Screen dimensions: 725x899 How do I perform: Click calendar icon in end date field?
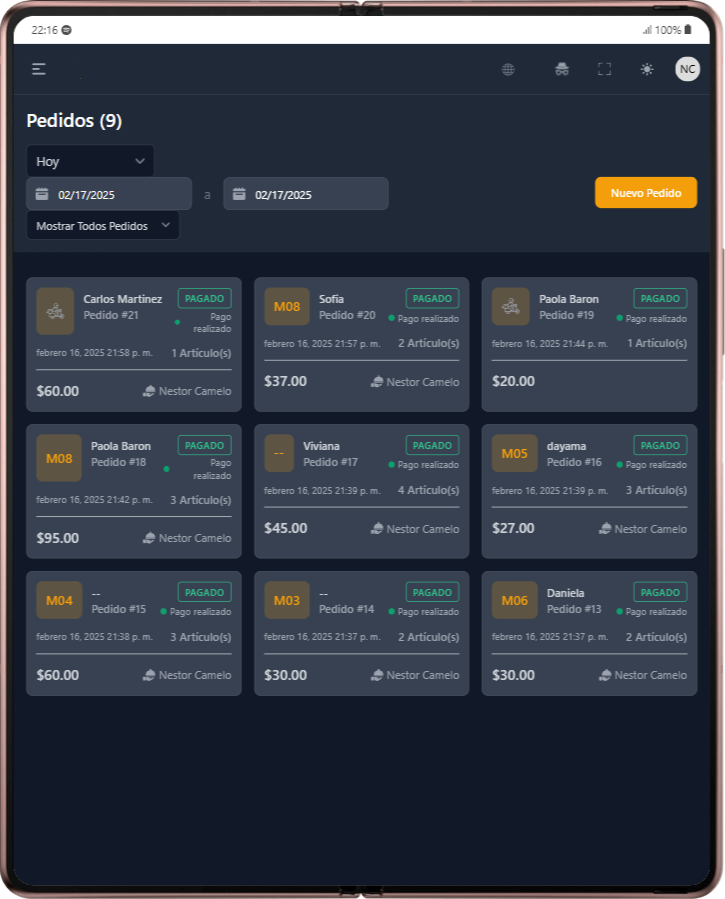pyautogui.click(x=239, y=194)
